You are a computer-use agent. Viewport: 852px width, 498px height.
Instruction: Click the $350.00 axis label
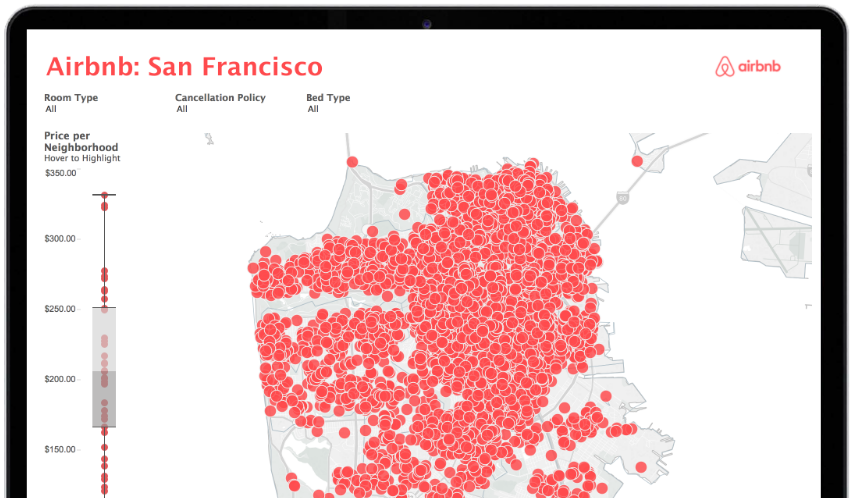60,173
